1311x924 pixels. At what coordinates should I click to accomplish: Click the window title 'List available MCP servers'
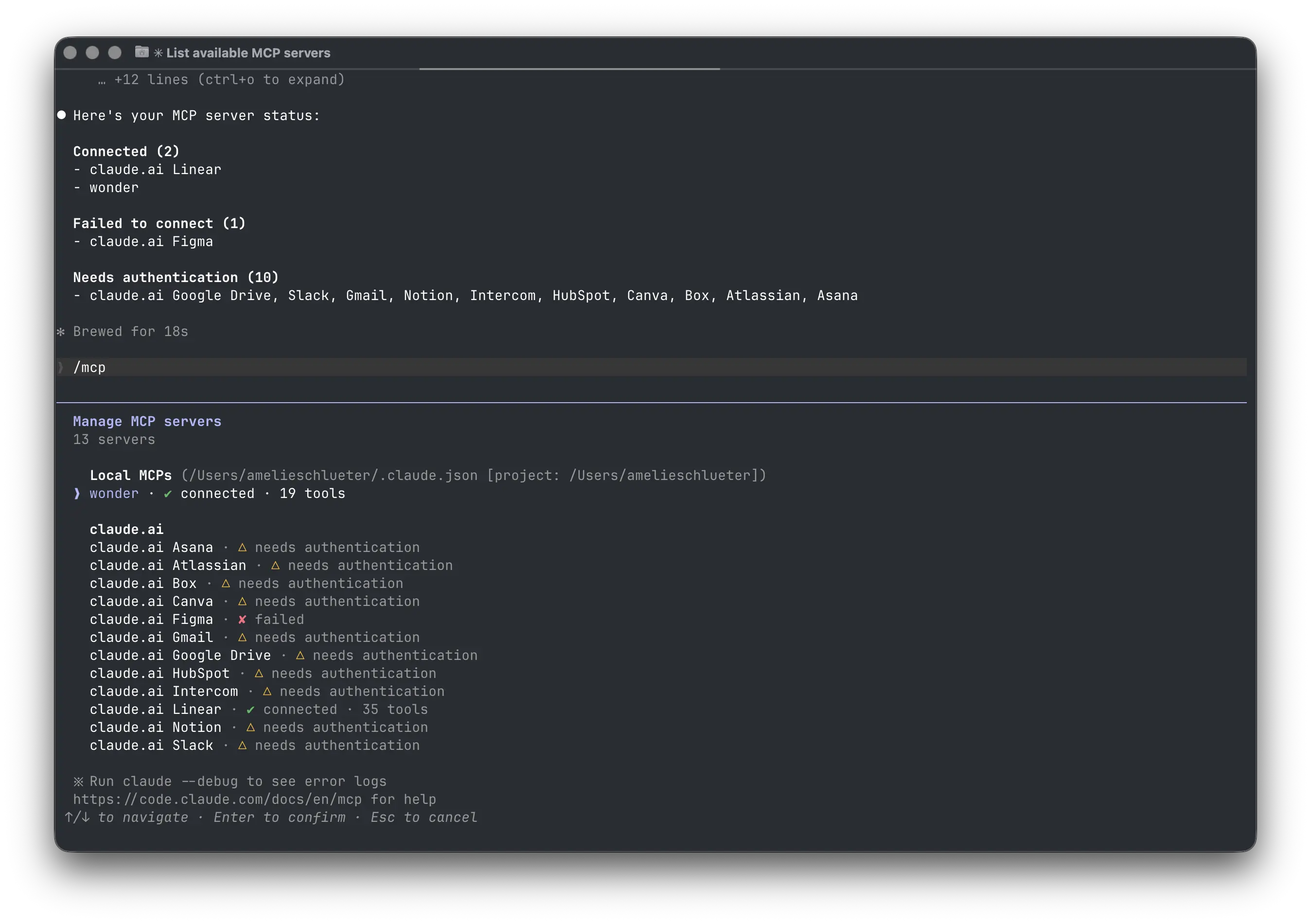click(x=248, y=53)
